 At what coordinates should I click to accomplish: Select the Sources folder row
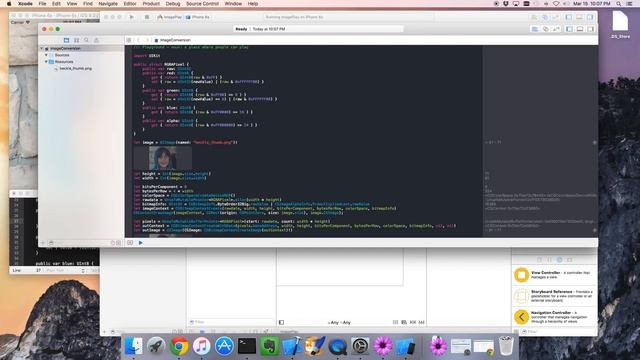[81, 55]
